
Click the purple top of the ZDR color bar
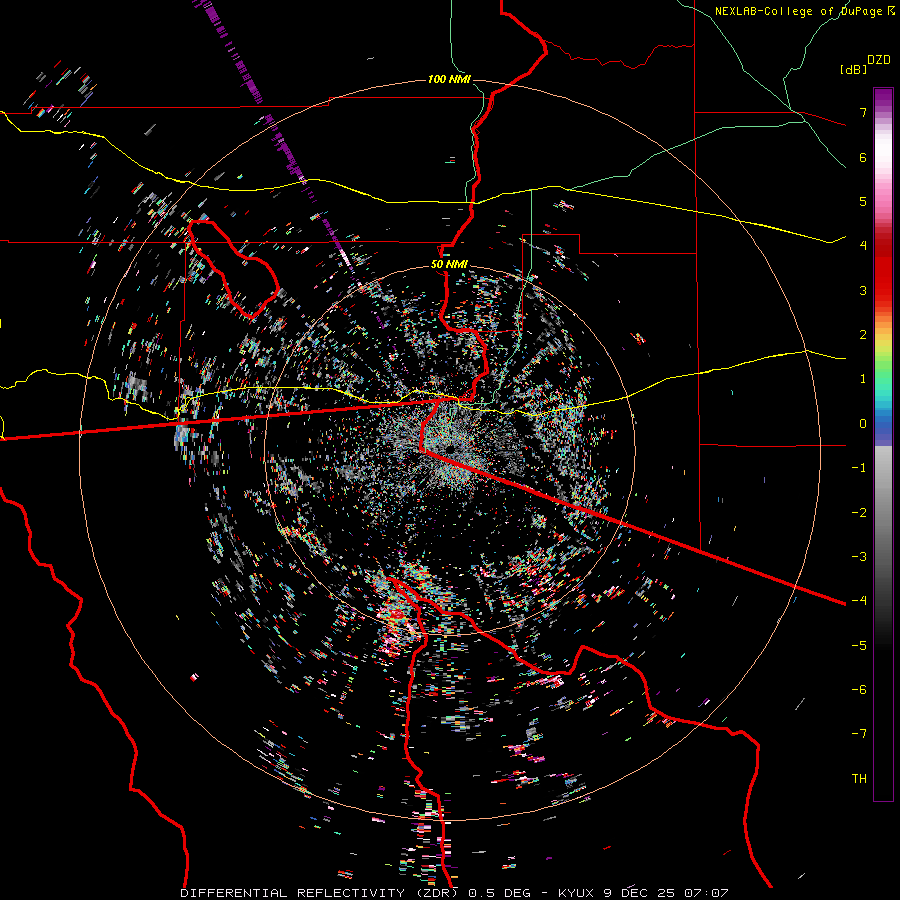883,98
